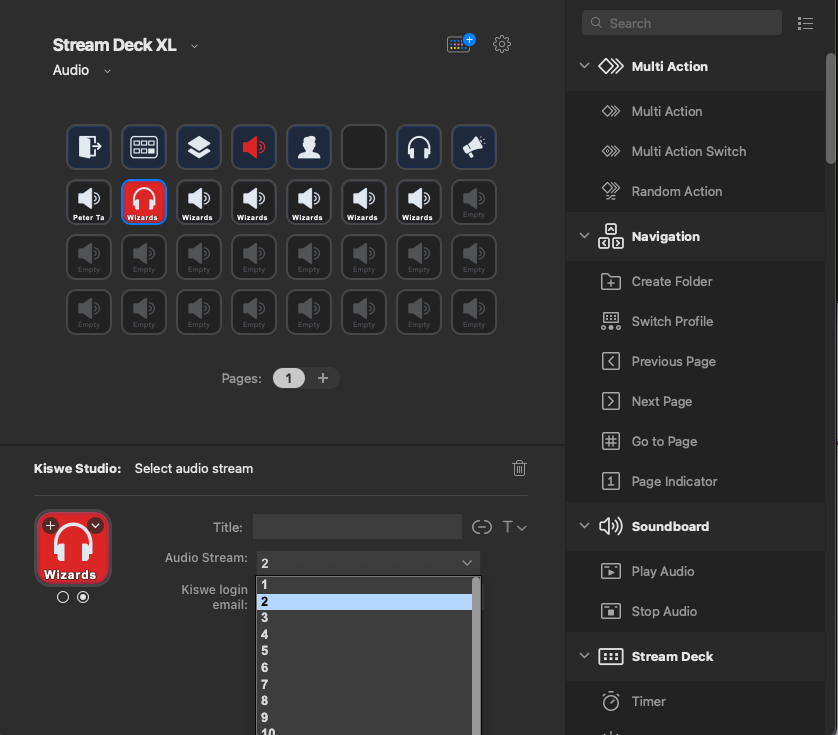Click the white headphones key in top row
The width and height of the screenshot is (838, 735).
point(419,147)
